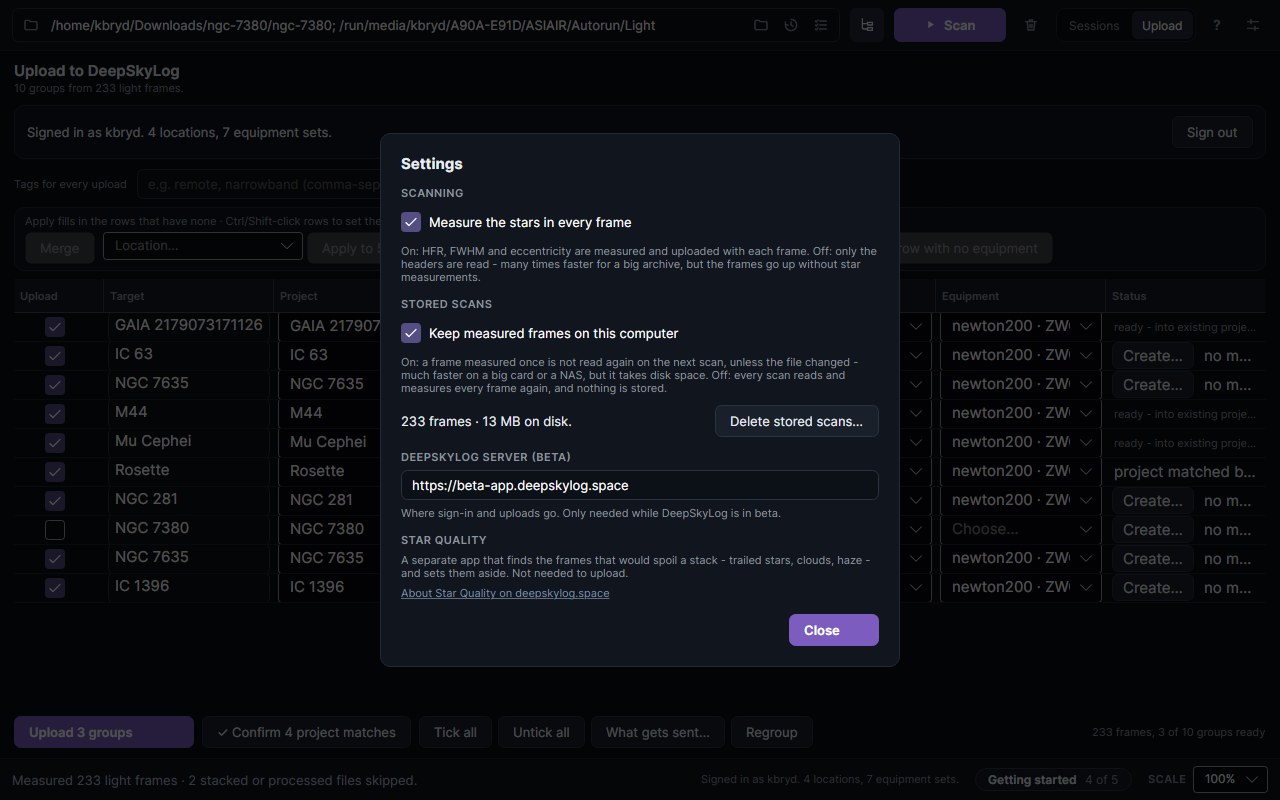Click the tags for every upload field

click(260, 184)
